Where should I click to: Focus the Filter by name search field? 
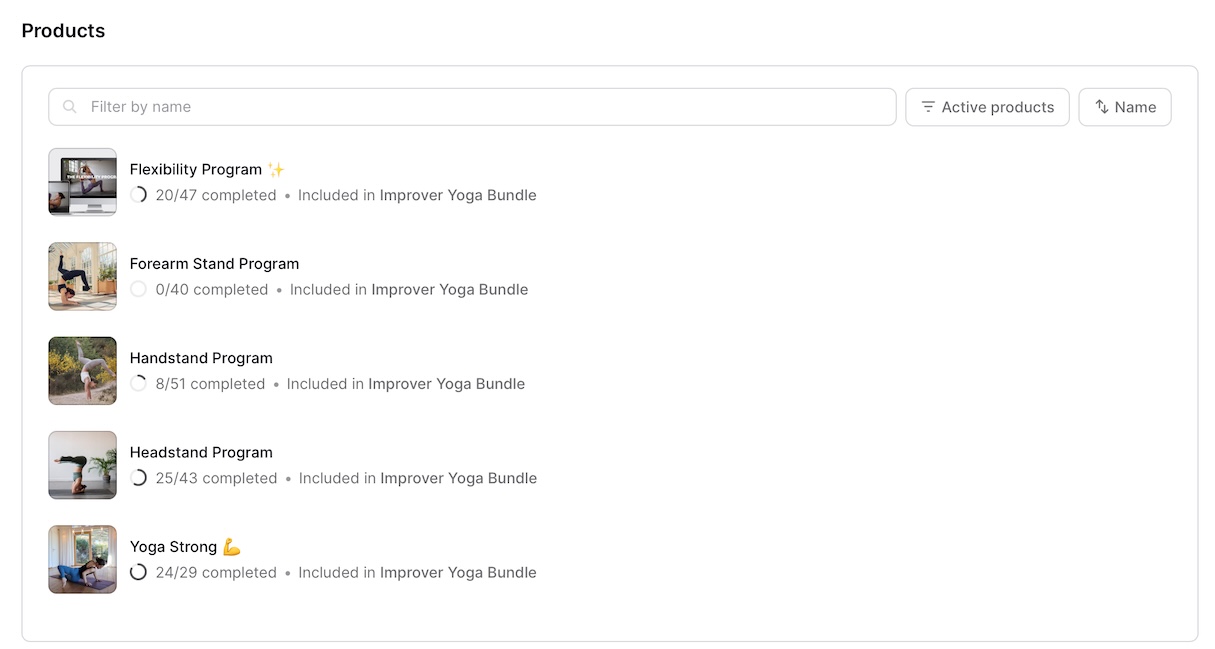coord(480,107)
